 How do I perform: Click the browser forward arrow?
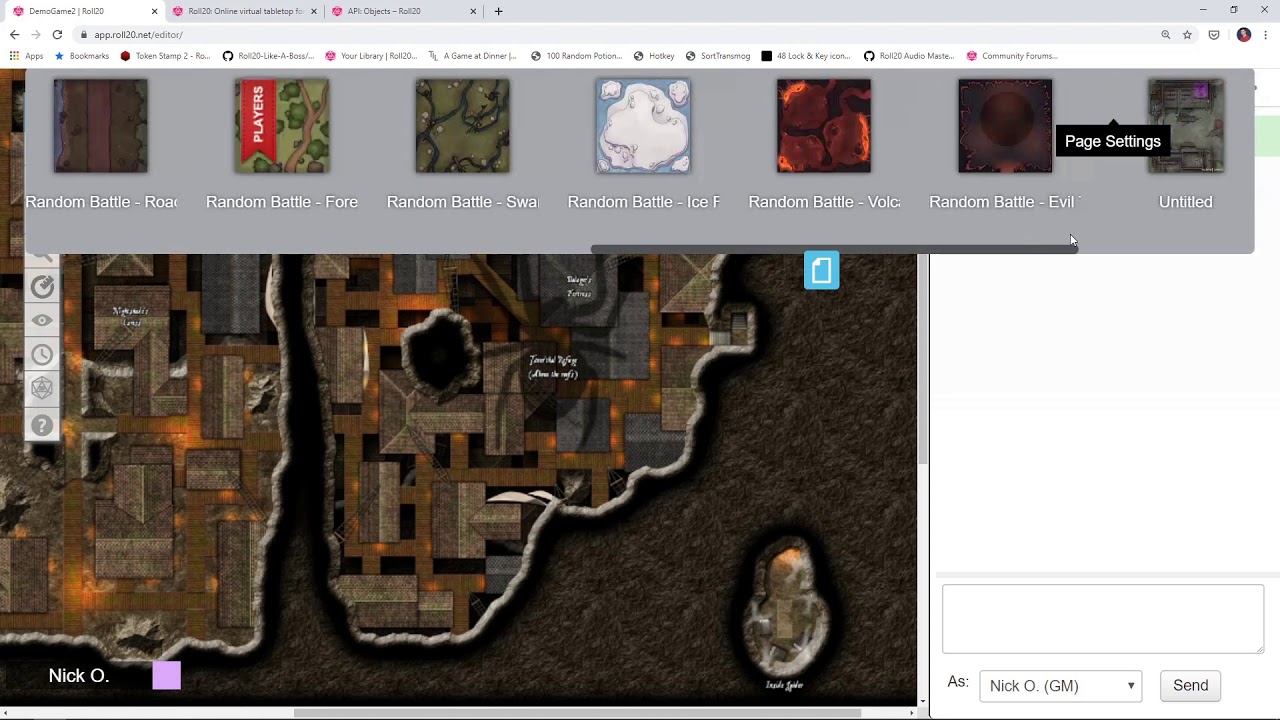[x=36, y=34]
